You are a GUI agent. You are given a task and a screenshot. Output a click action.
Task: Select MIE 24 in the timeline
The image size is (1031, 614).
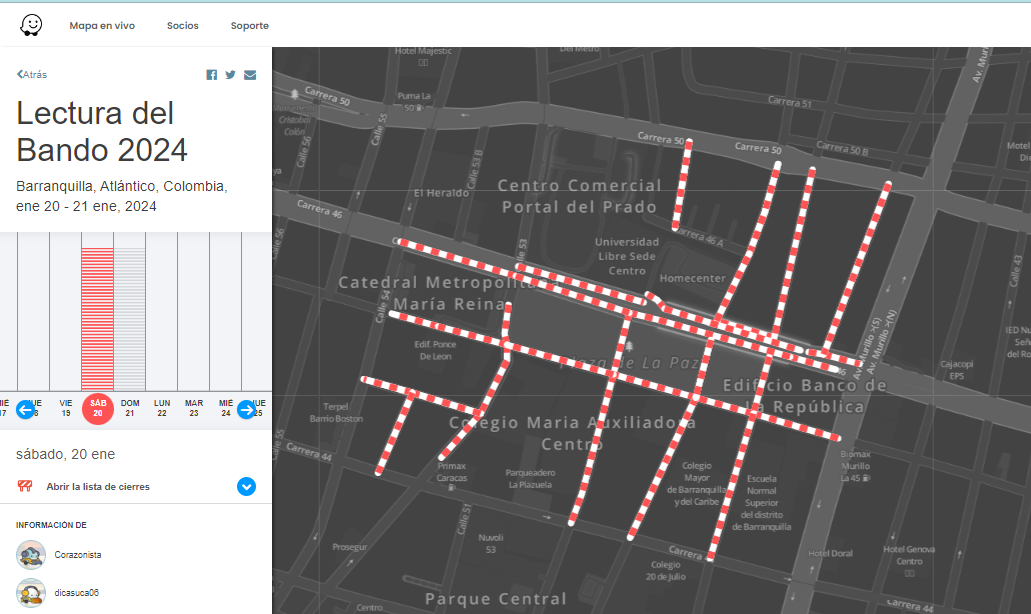point(226,408)
